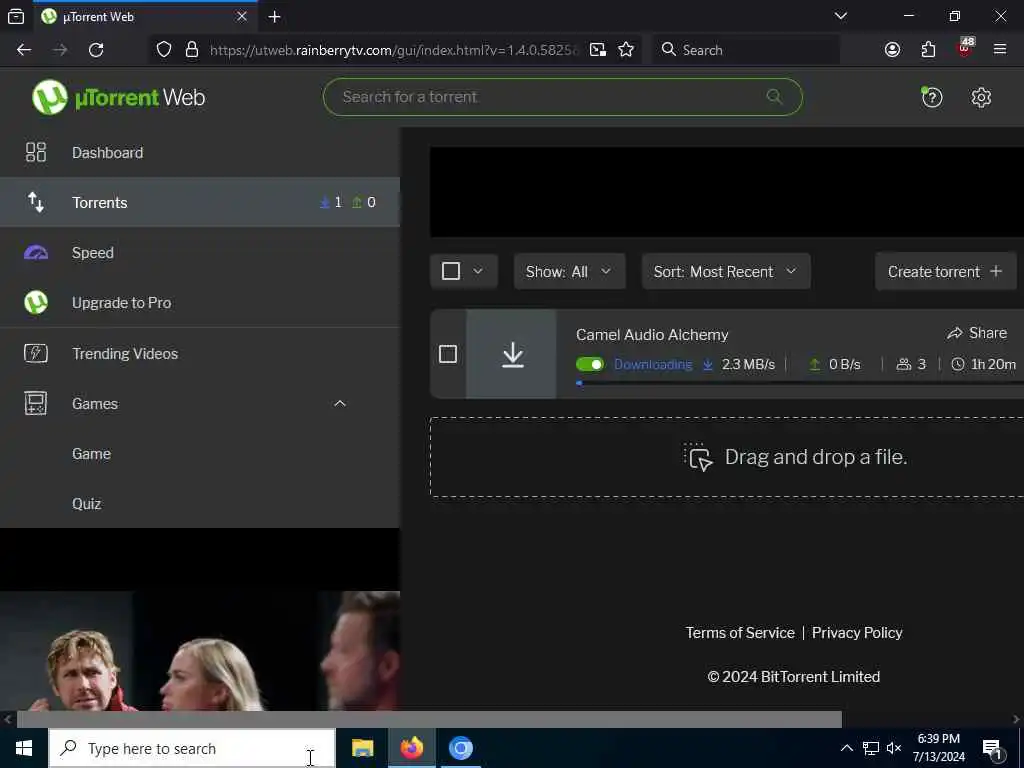Click the Camel Audio Alchemy torrent name
1024x768 pixels.
click(x=652, y=334)
